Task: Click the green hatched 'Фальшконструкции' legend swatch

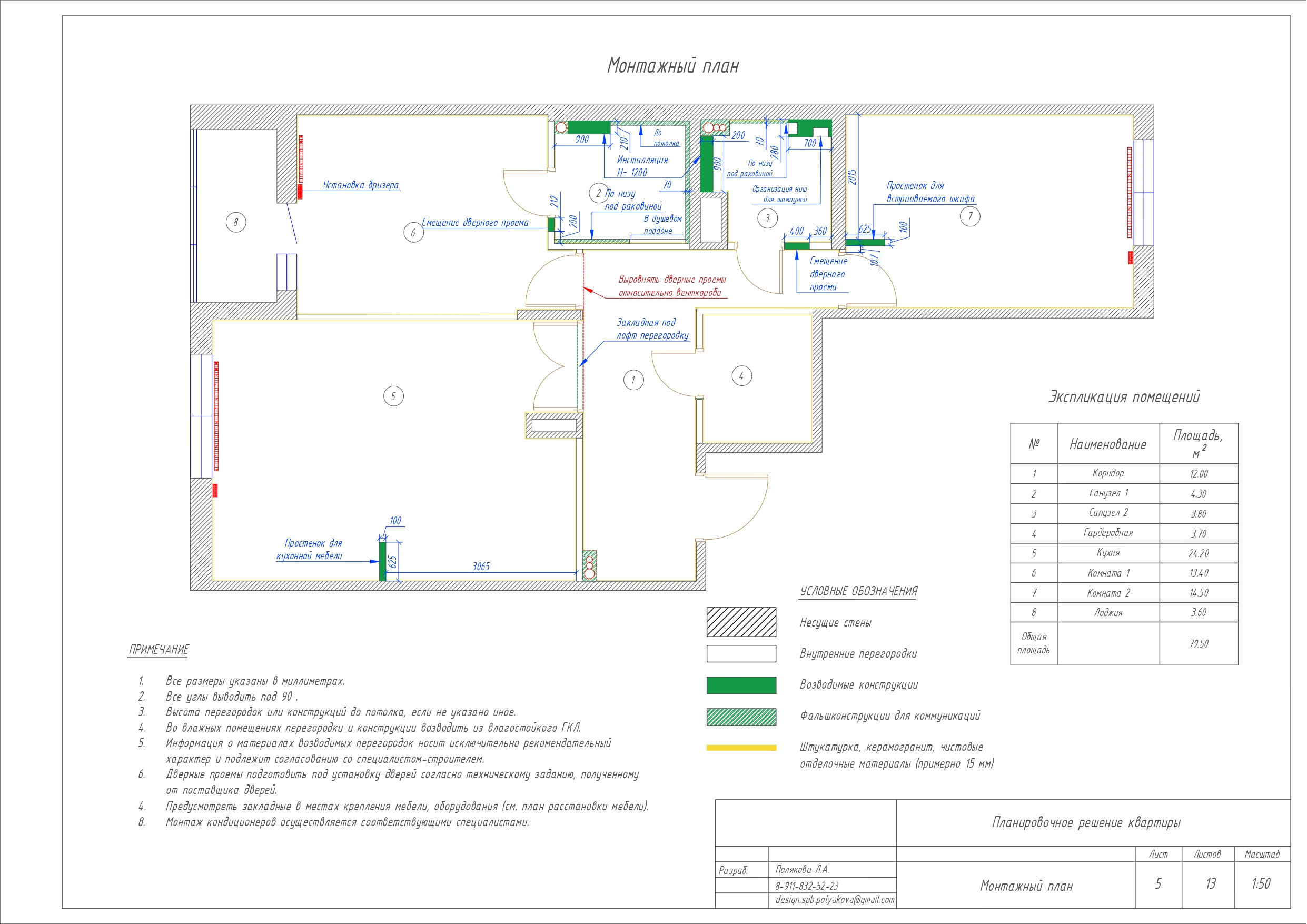Action: 741,717
